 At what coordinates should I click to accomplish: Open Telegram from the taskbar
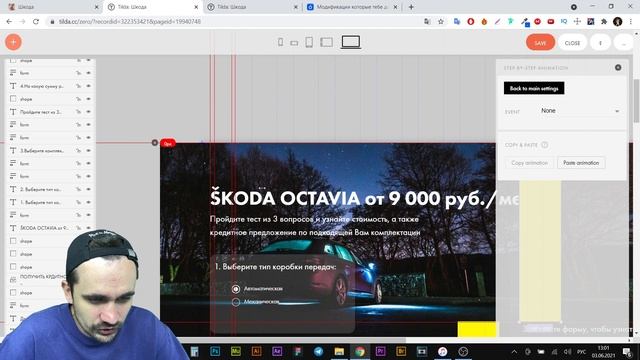[318, 351]
